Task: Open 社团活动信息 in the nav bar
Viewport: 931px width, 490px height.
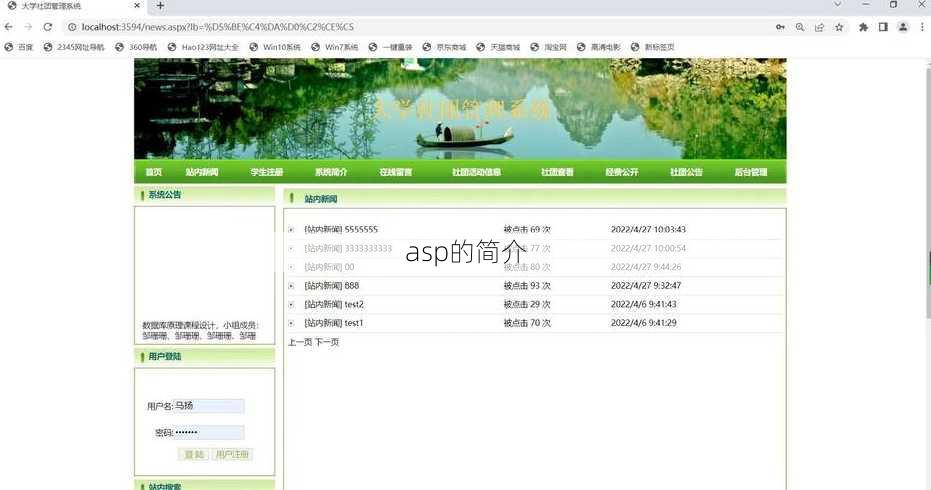Action: pos(476,172)
